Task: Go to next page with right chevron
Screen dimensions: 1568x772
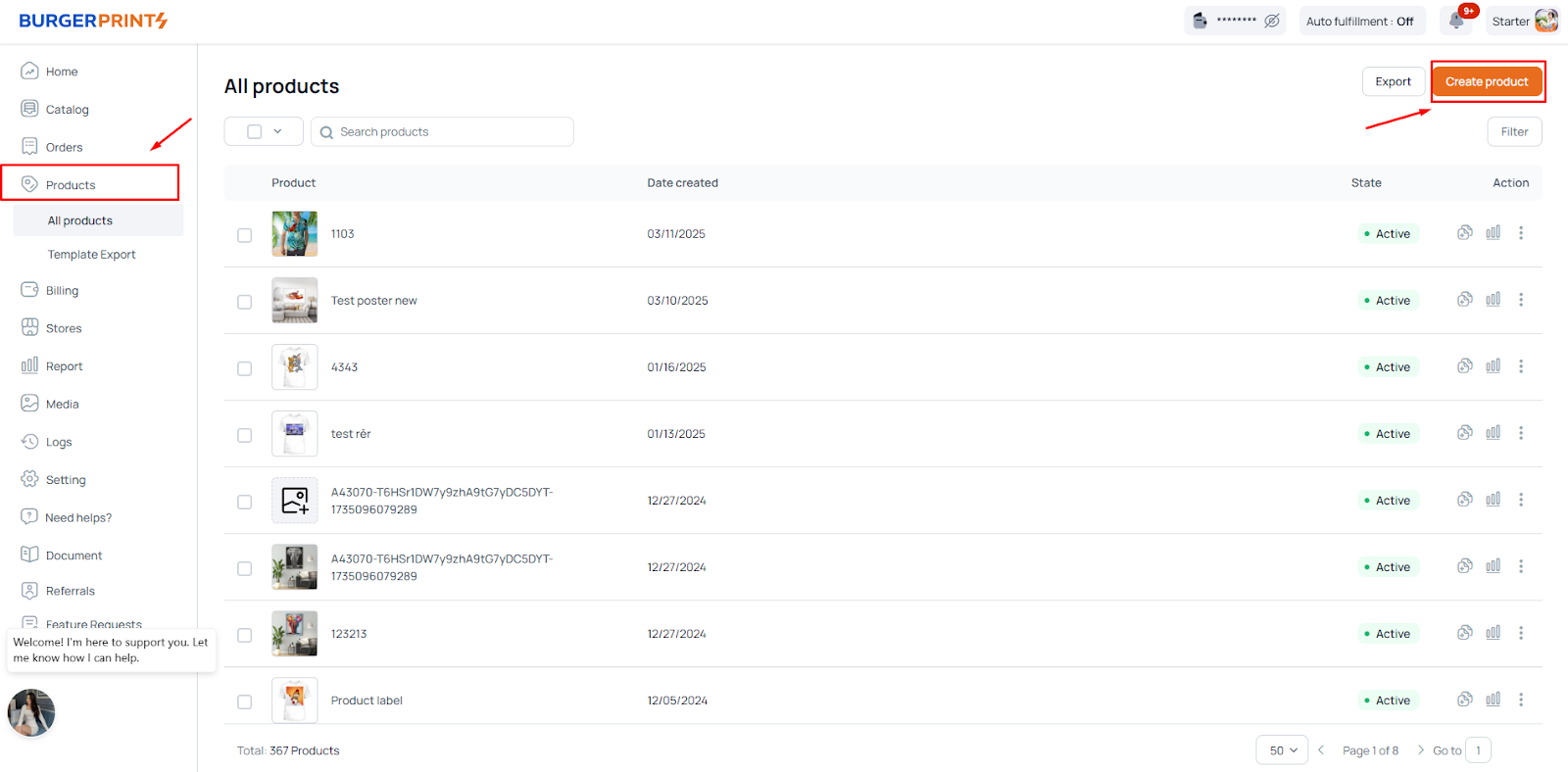Action: 1420,750
